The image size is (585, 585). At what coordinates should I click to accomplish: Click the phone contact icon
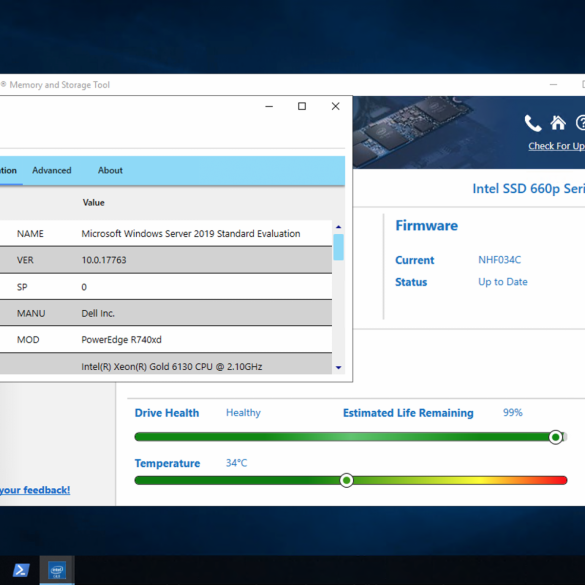(533, 123)
